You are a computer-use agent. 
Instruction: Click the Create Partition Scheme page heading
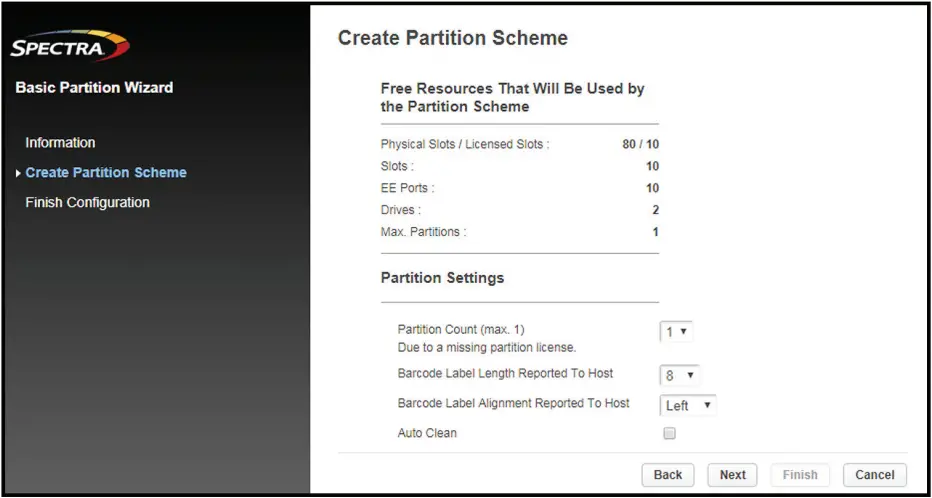pos(453,39)
